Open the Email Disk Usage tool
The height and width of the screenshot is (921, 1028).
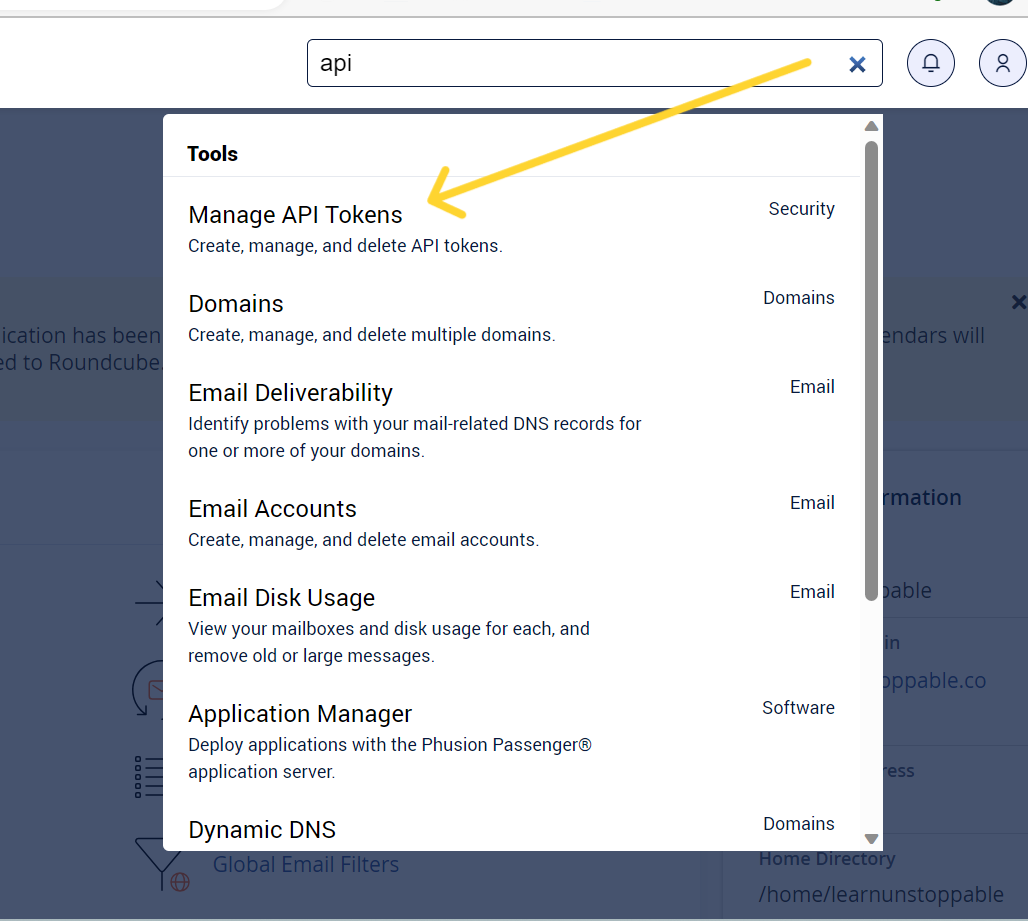point(281,598)
